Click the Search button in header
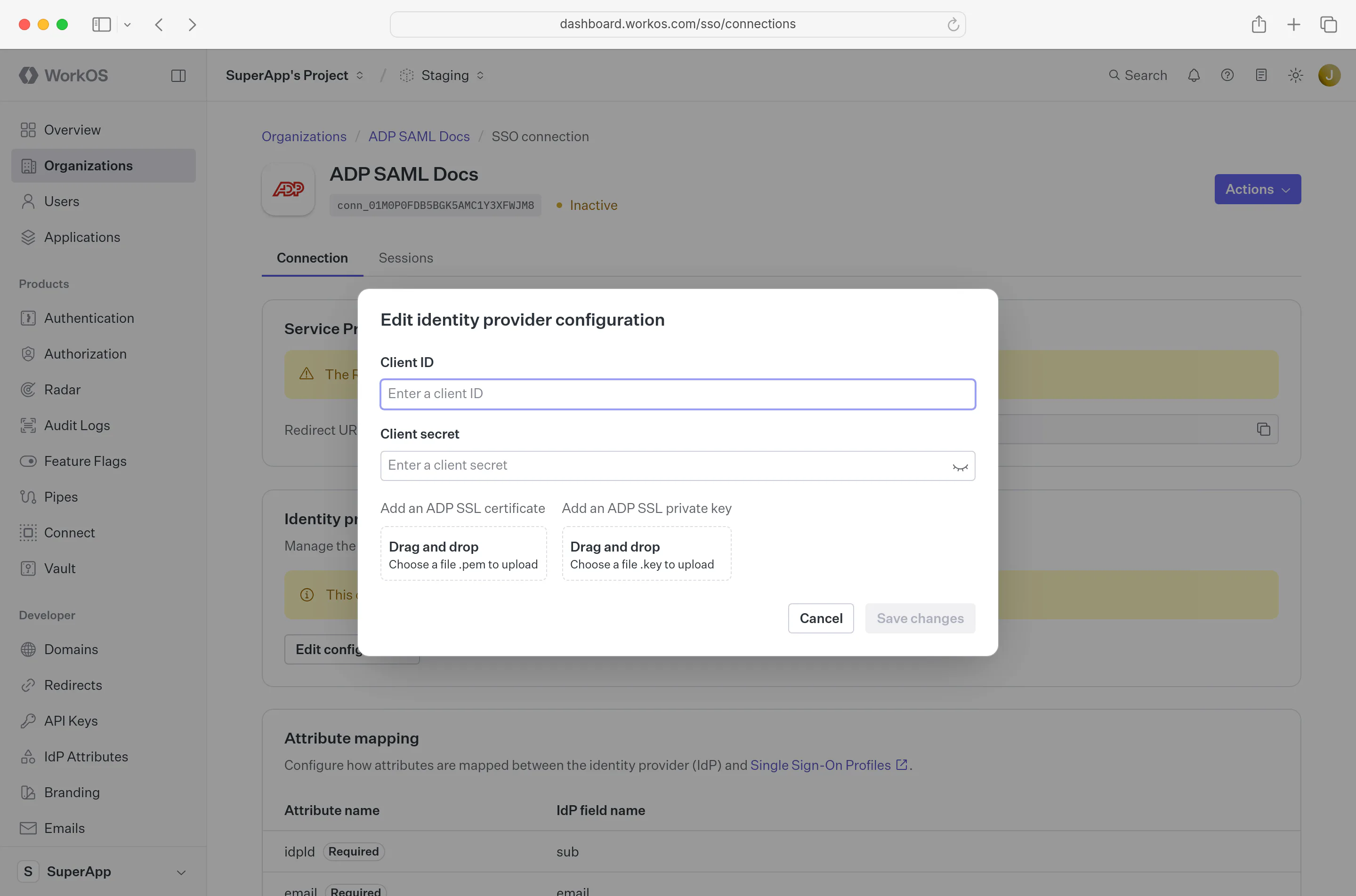 tap(1138, 75)
